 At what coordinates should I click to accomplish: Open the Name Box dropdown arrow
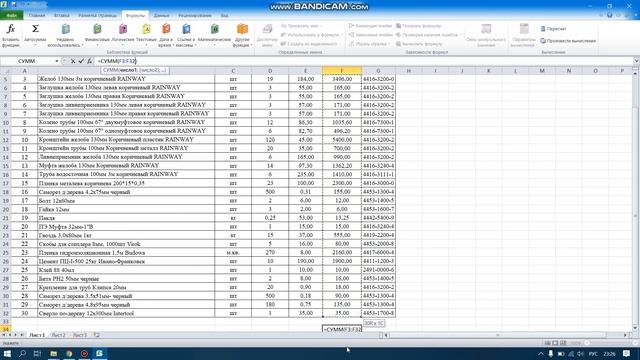(57, 61)
